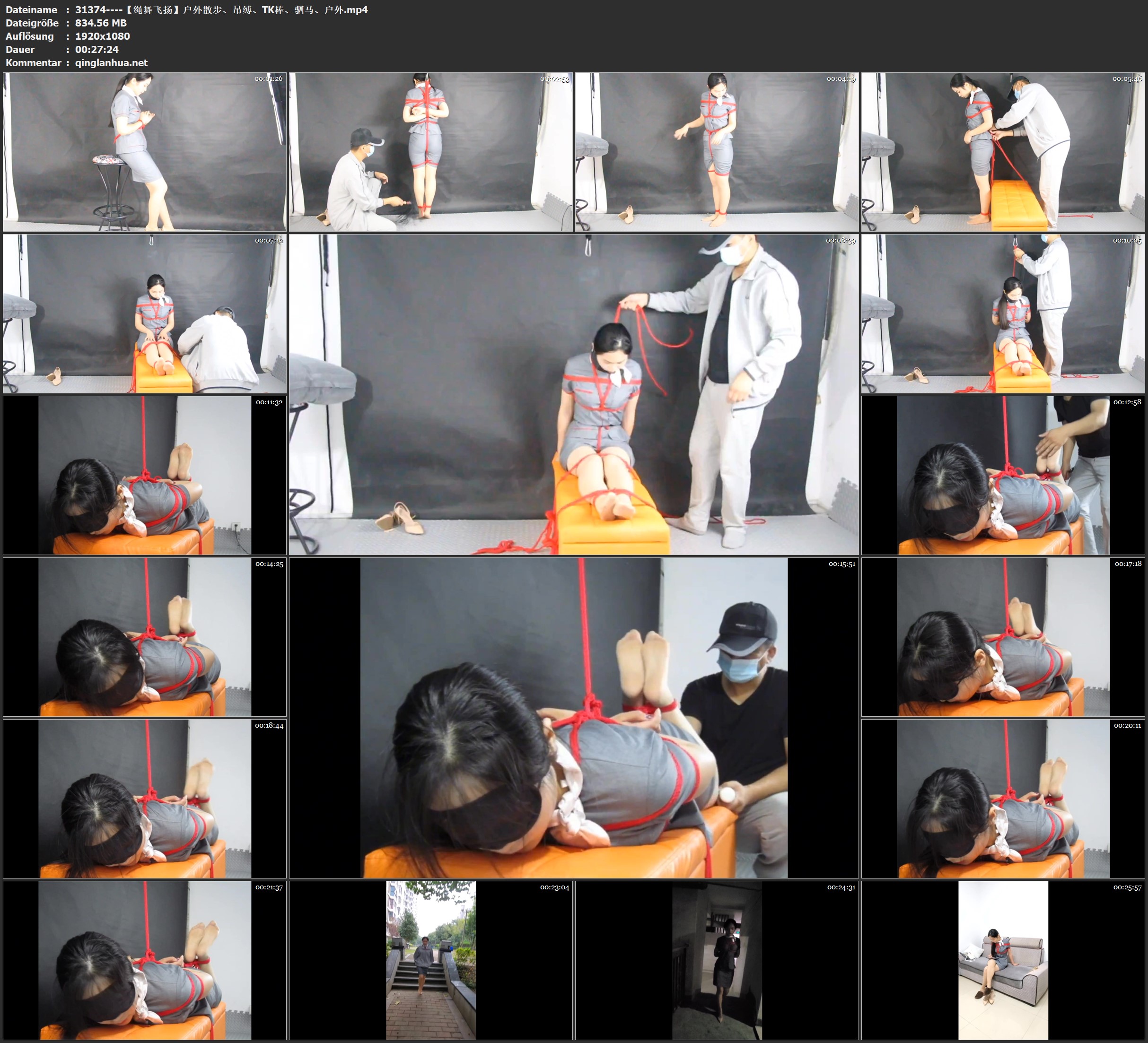Click the frame timestamped 00:05:46

[1003, 151]
